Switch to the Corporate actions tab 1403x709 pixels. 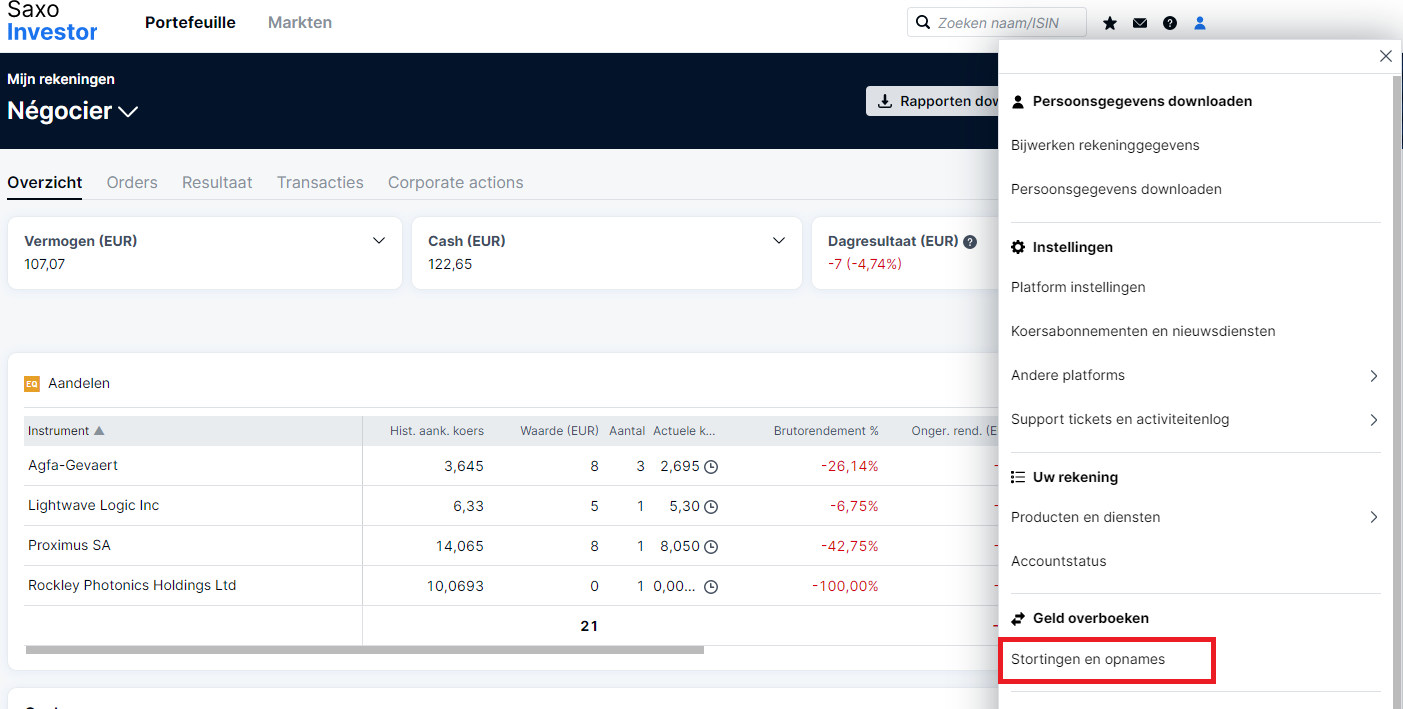pos(456,182)
